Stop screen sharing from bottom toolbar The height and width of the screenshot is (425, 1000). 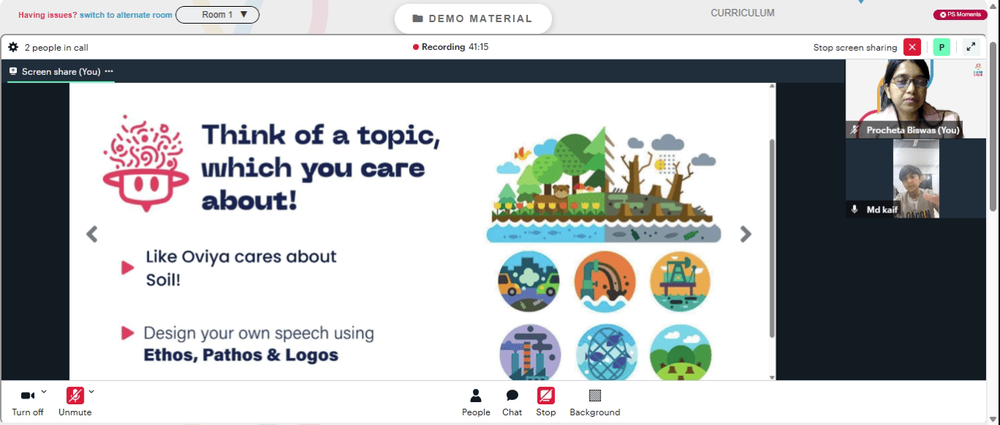click(546, 403)
